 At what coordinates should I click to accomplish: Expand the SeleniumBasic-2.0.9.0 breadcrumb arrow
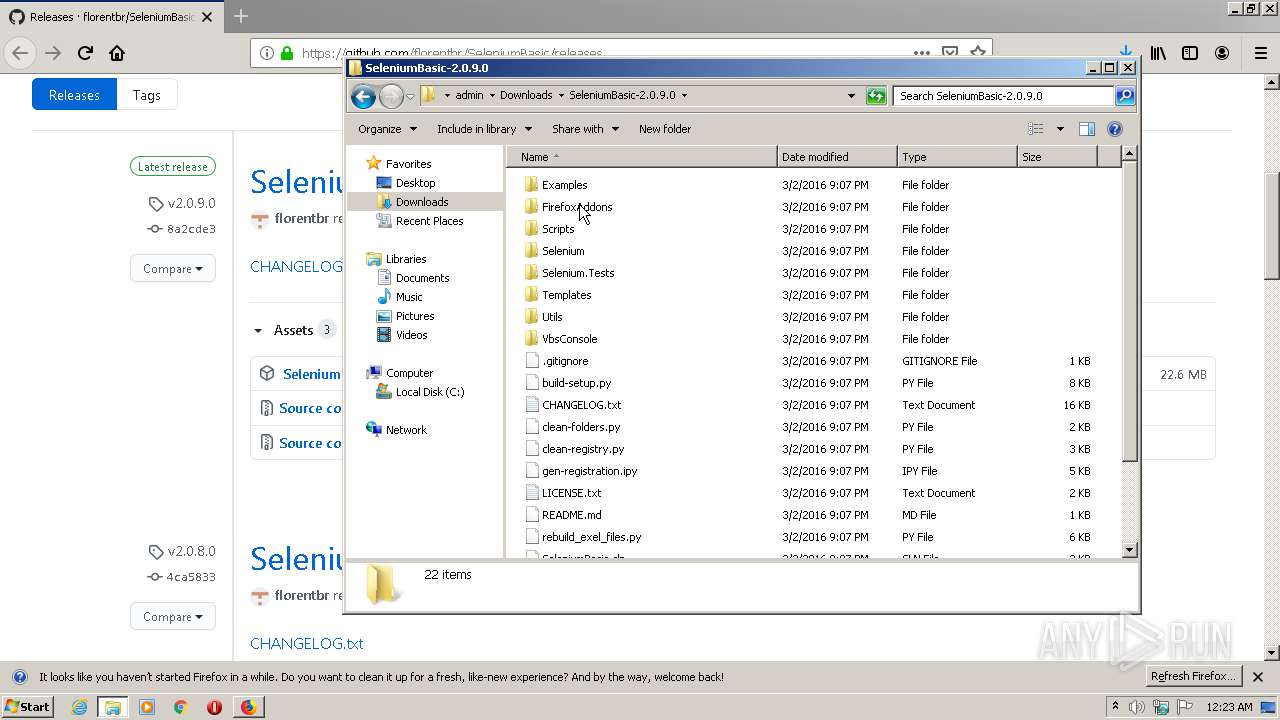pyautogui.click(x=684, y=96)
